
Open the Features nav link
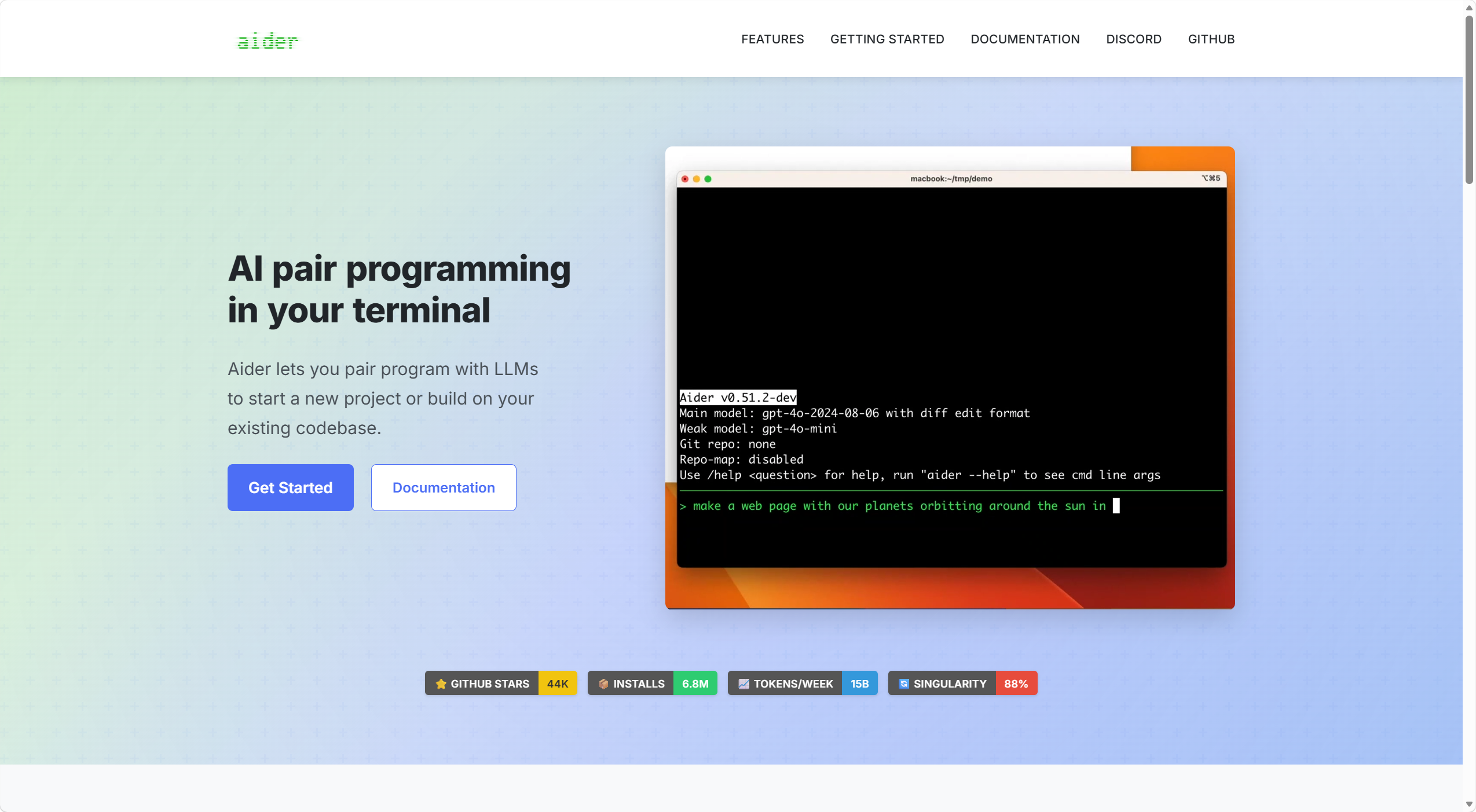point(772,39)
